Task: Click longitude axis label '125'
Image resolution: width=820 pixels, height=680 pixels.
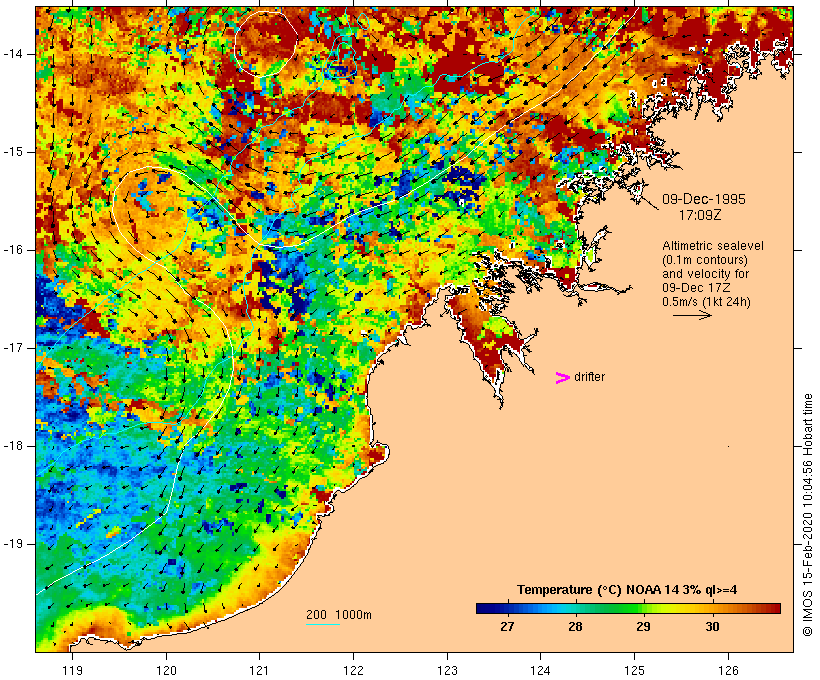Action: tap(634, 670)
